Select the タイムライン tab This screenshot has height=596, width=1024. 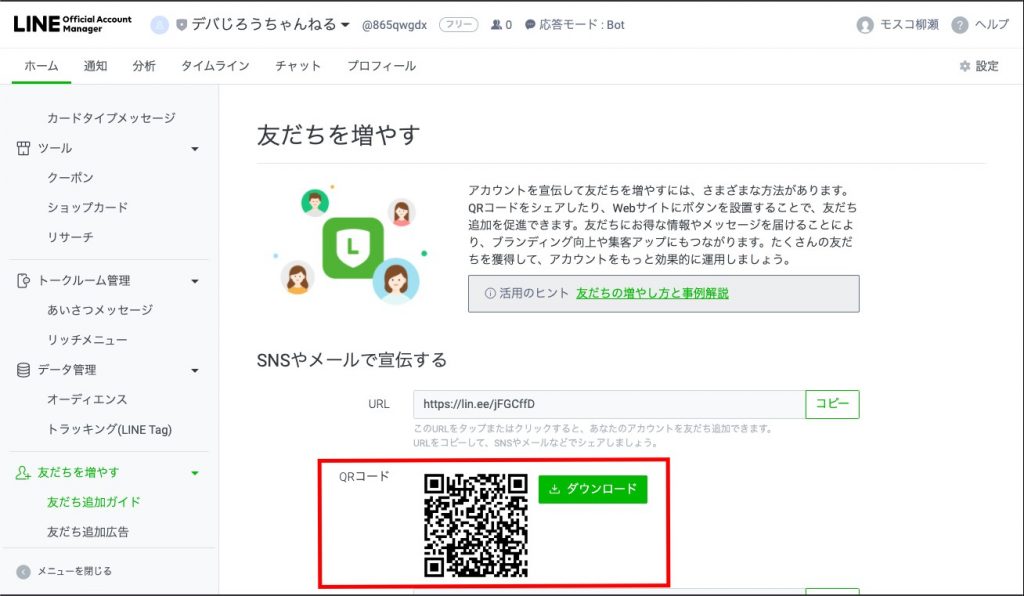point(216,66)
